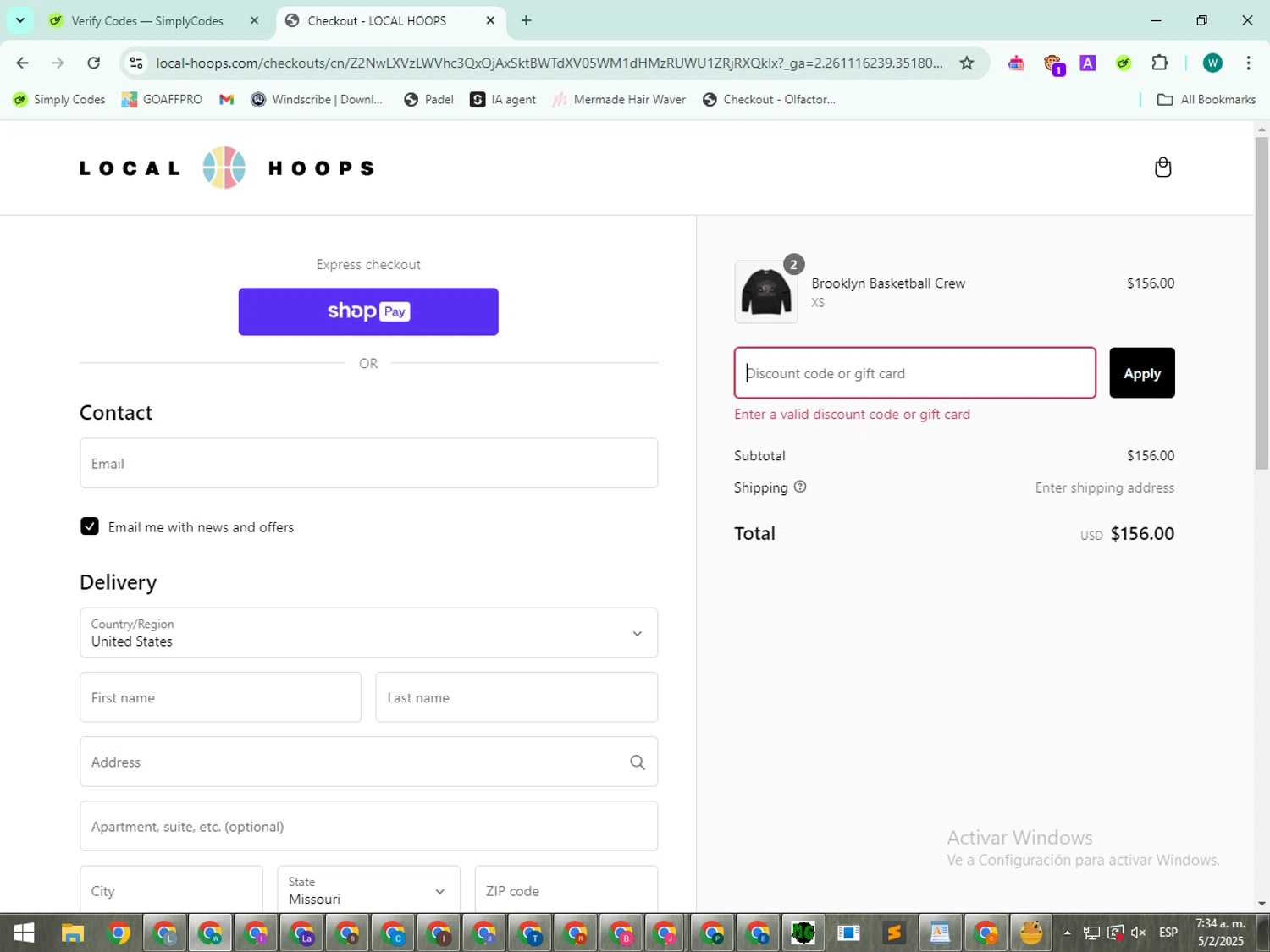The height and width of the screenshot is (952, 1270).
Task: Close the Checkout - LOCAL HOOPS tab
Action: pyautogui.click(x=490, y=20)
